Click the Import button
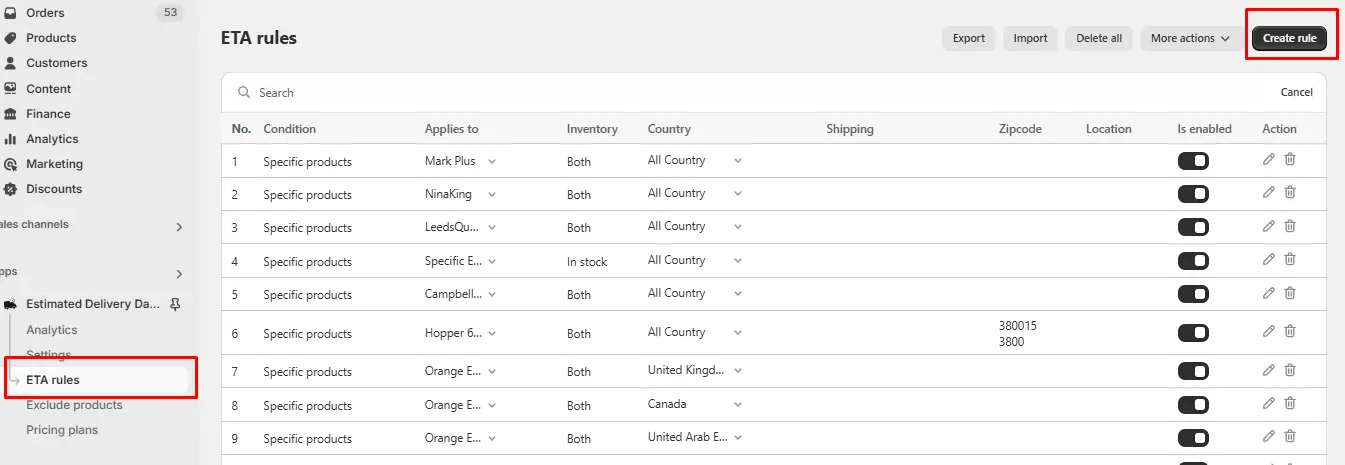This screenshot has height=465, width=1345. [1030, 39]
